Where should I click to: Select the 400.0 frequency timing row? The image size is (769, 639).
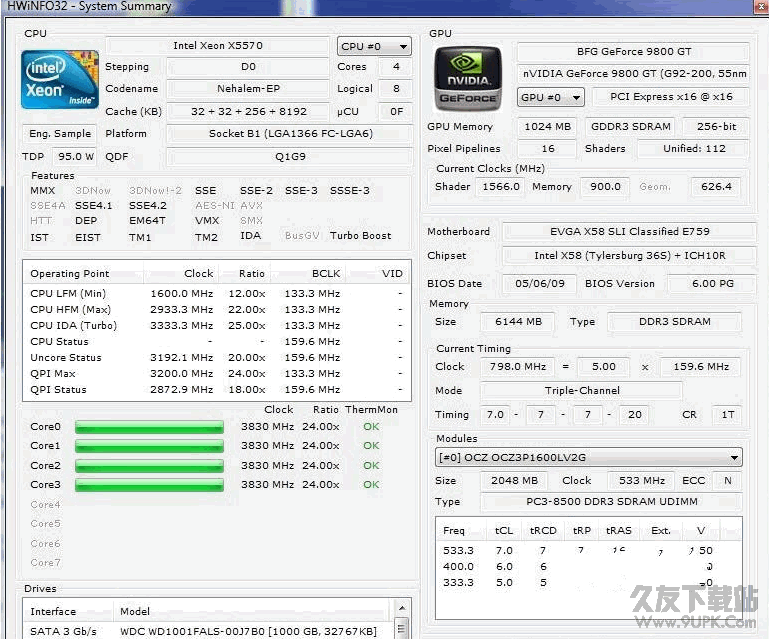[589, 566]
